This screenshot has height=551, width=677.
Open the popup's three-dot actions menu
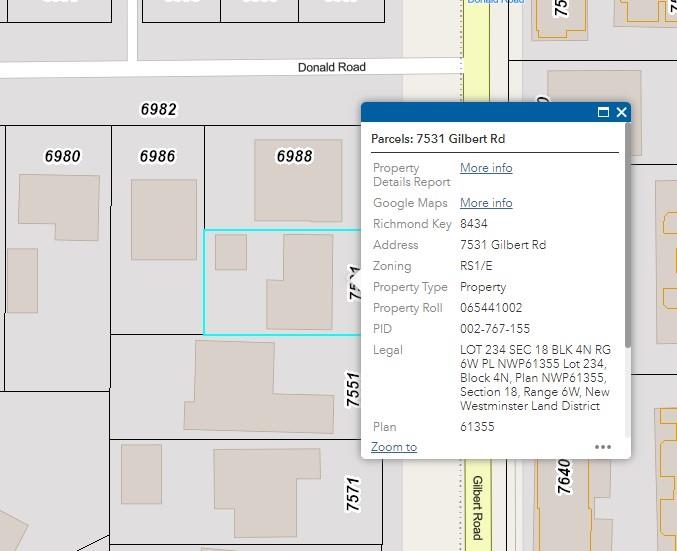click(x=603, y=447)
